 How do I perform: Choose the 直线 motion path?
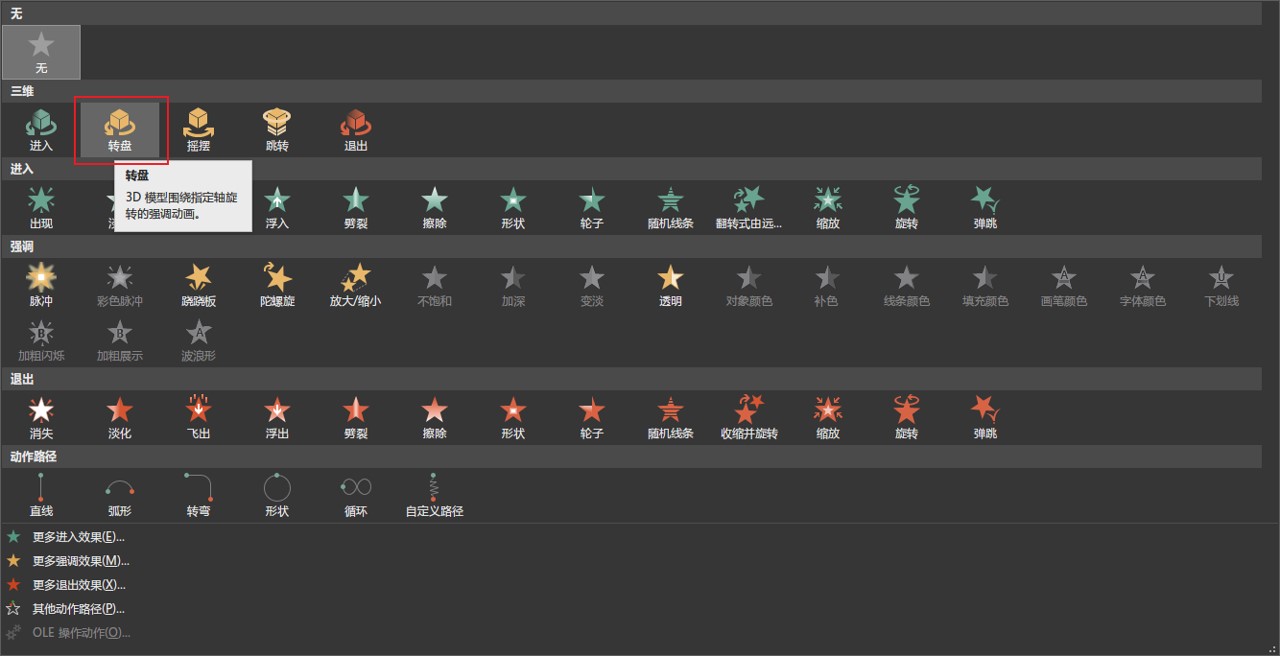41,494
